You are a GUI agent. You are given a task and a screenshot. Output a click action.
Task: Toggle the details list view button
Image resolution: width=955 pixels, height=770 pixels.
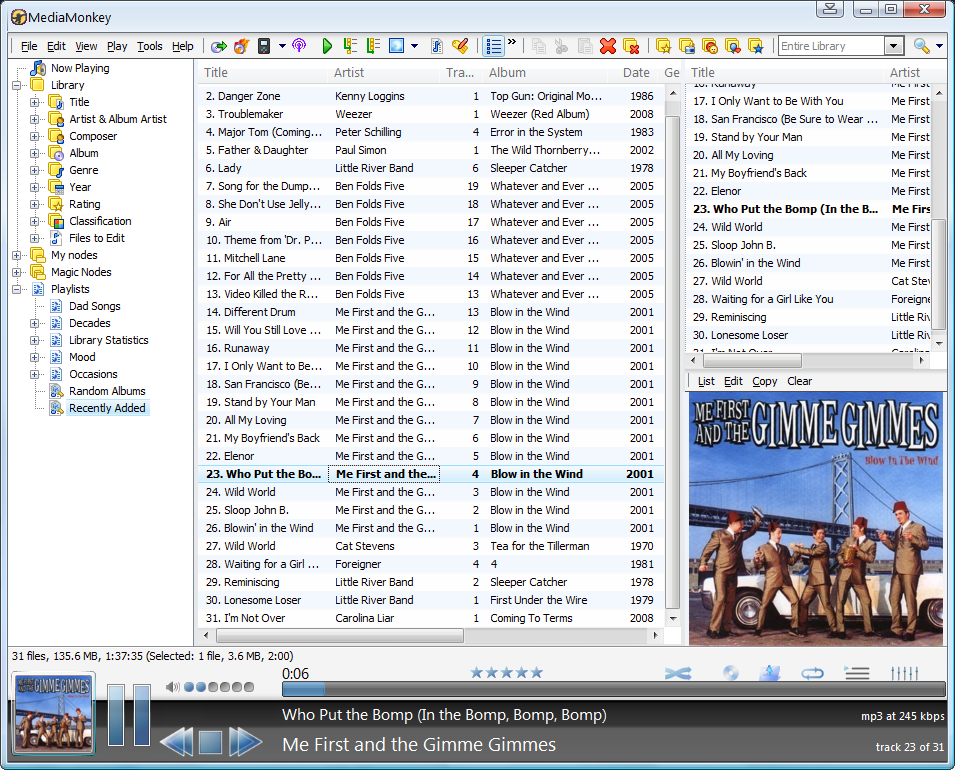click(493, 46)
